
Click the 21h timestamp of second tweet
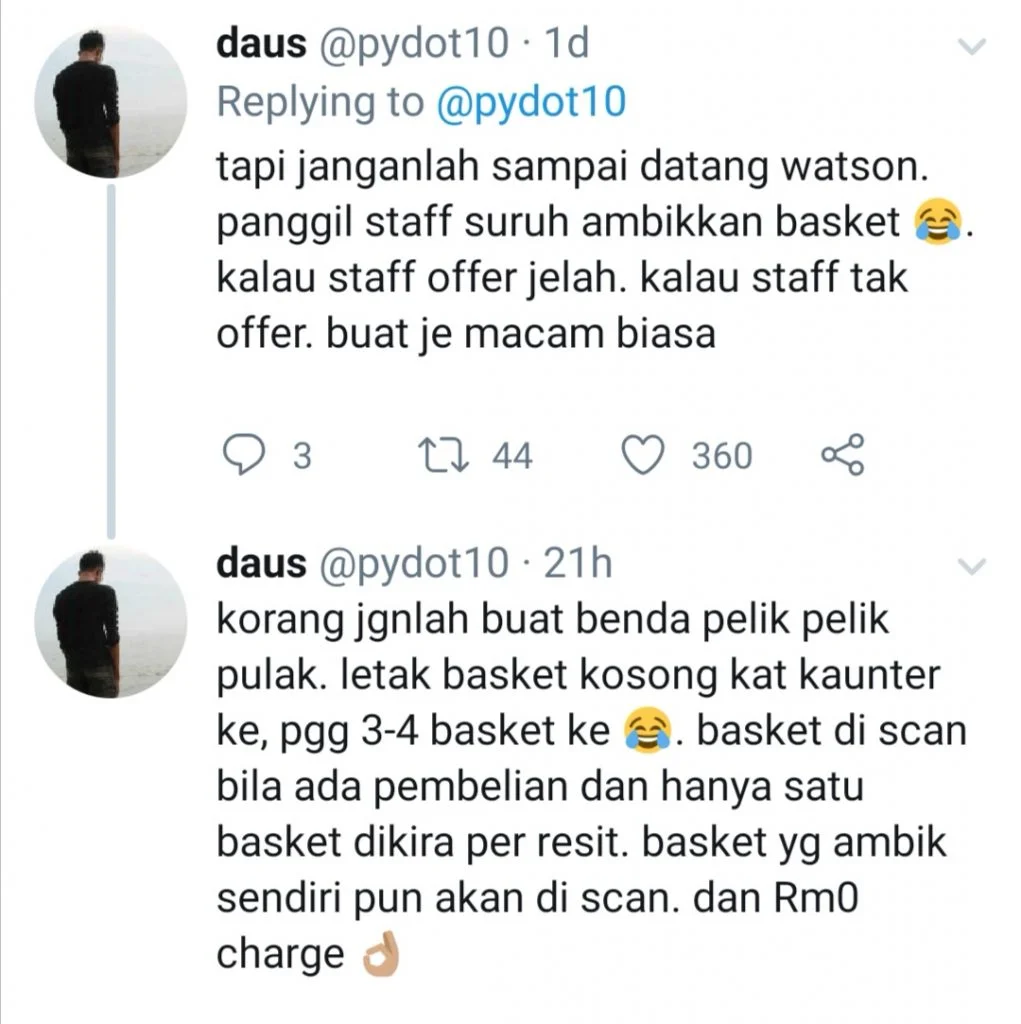click(578, 563)
